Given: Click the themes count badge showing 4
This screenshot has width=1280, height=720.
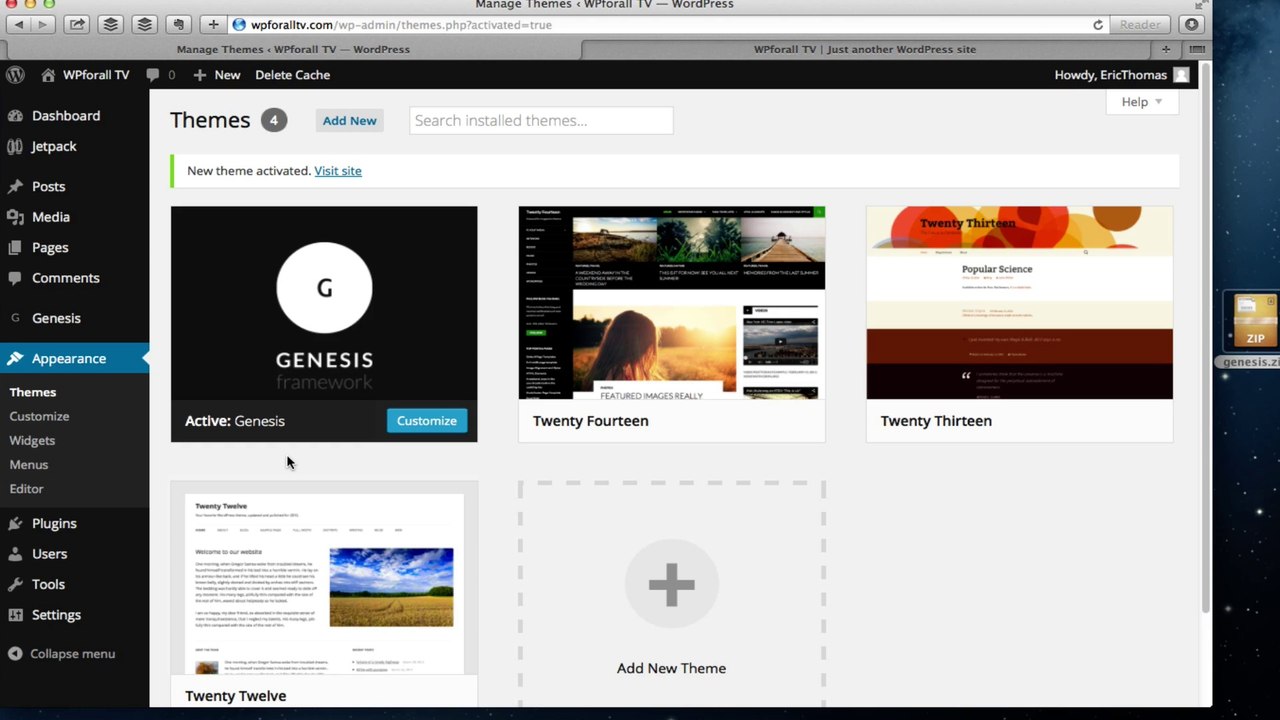Looking at the screenshot, I should 274,121.
